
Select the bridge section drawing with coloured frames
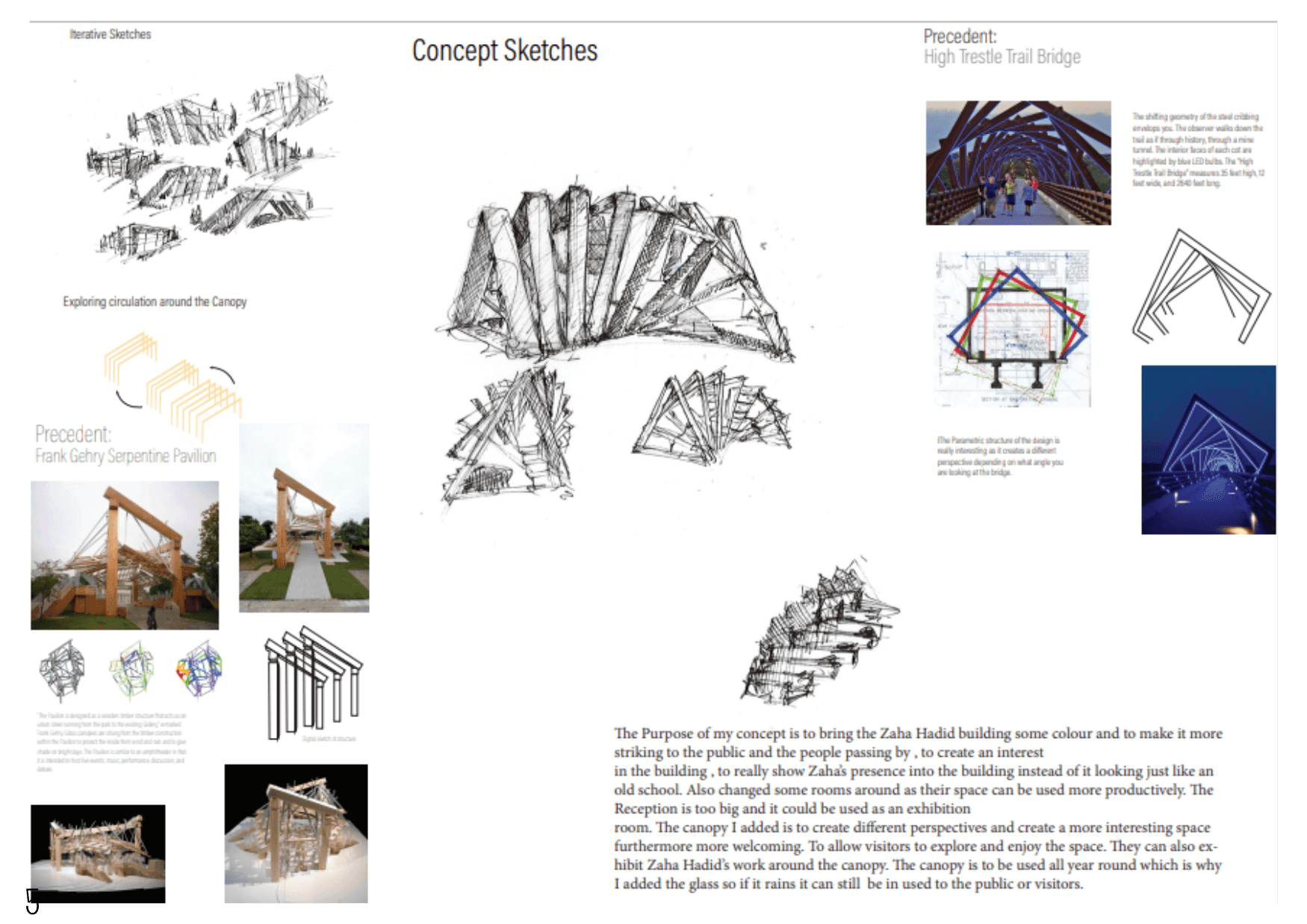click(x=1013, y=329)
